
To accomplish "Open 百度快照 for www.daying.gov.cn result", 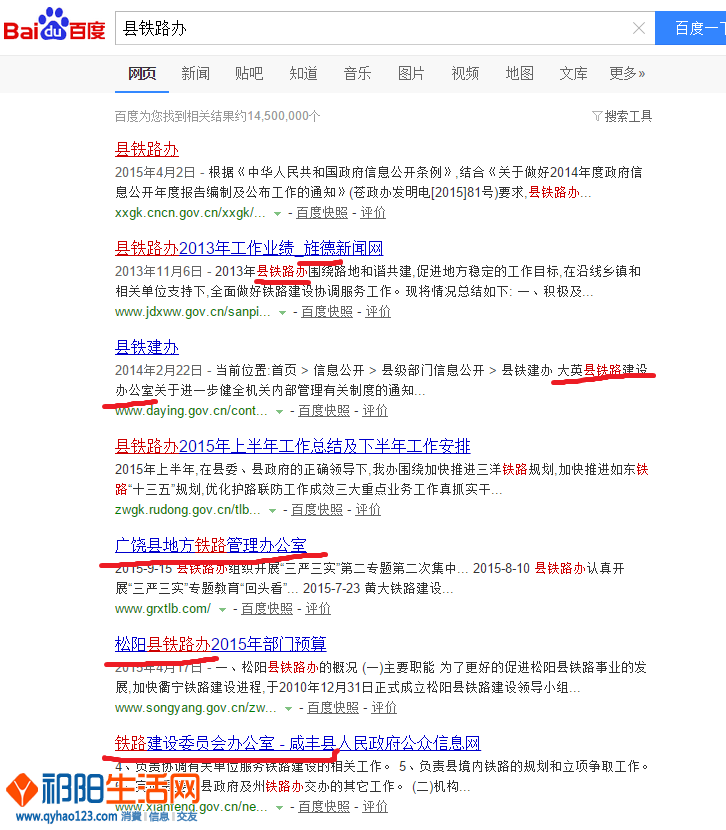I will tap(324, 411).
